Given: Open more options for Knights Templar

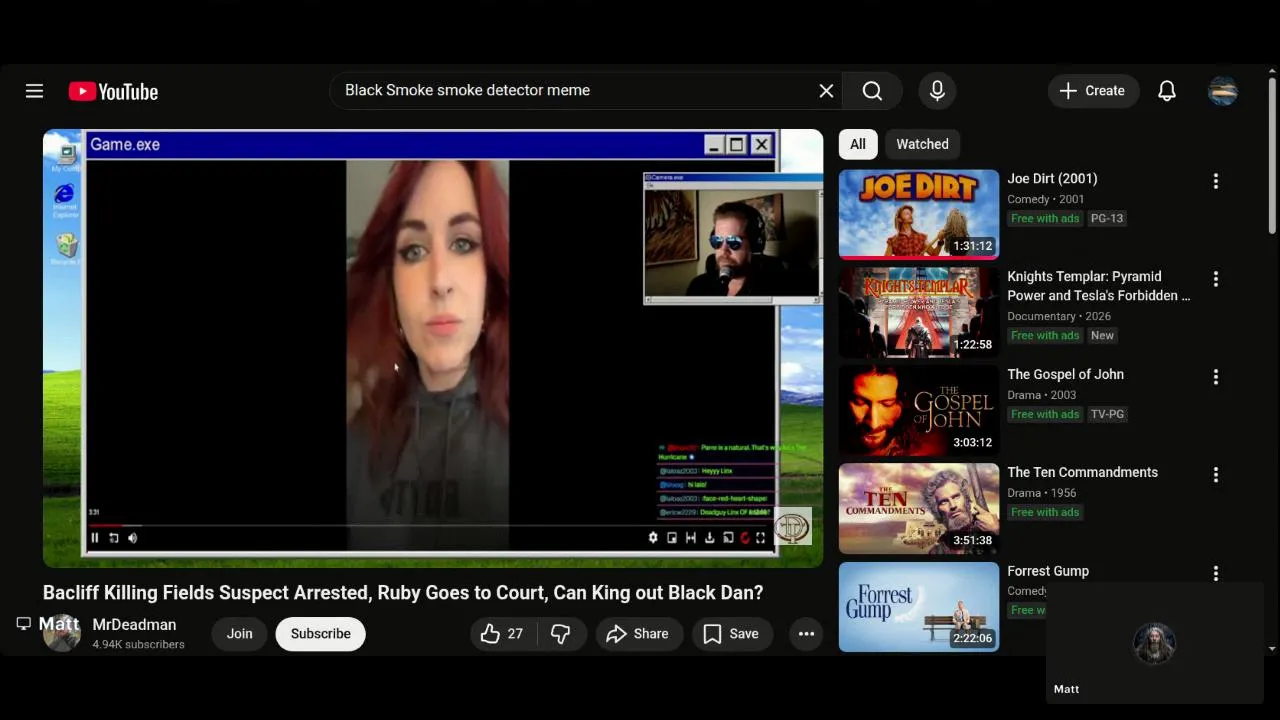Looking at the screenshot, I should click(x=1216, y=279).
